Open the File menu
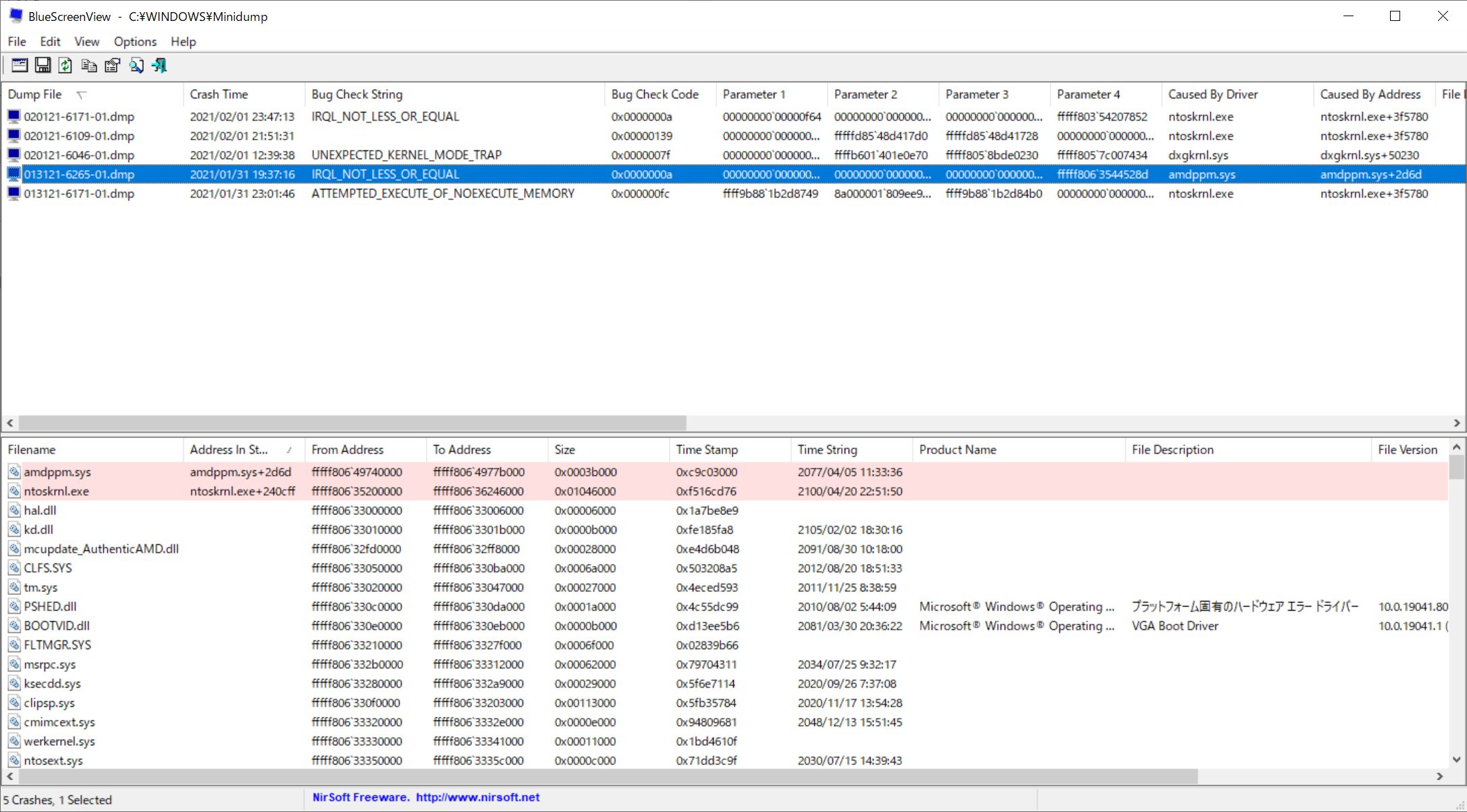The height and width of the screenshot is (812, 1467). [x=17, y=41]
